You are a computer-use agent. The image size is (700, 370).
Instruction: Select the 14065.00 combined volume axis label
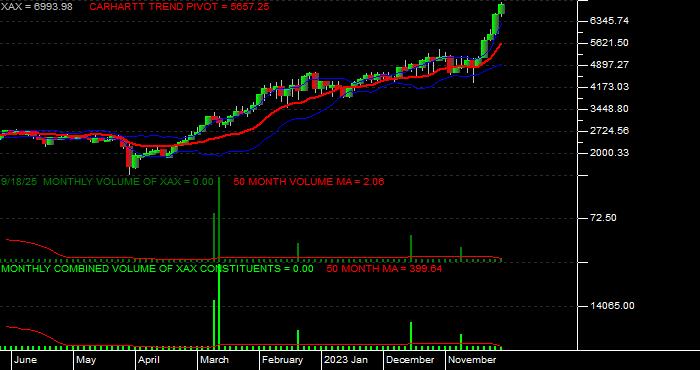(x=612, y=306)
